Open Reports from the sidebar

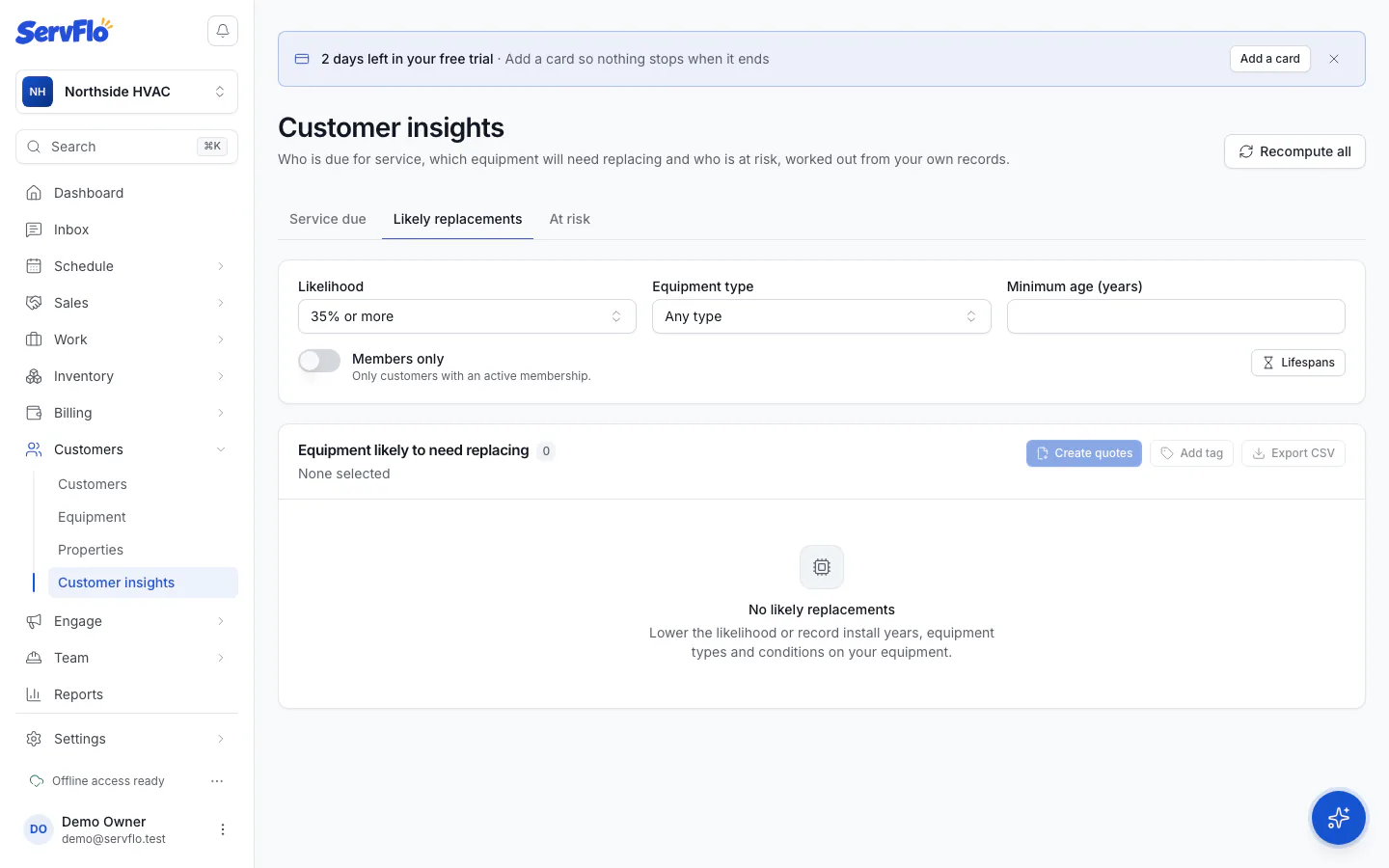(126, 694)
